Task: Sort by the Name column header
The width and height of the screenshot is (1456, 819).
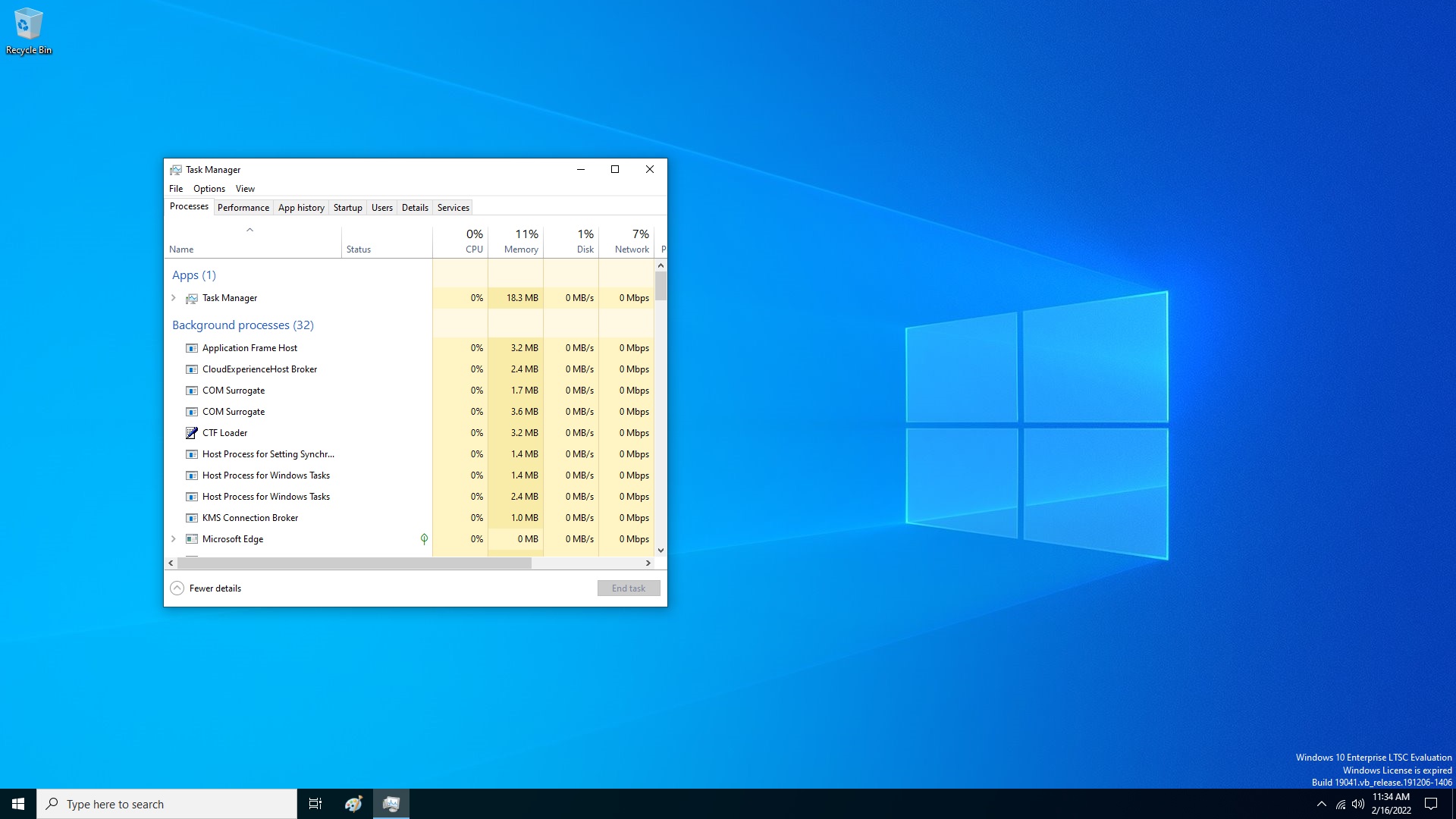Action: tap(253, 243)
